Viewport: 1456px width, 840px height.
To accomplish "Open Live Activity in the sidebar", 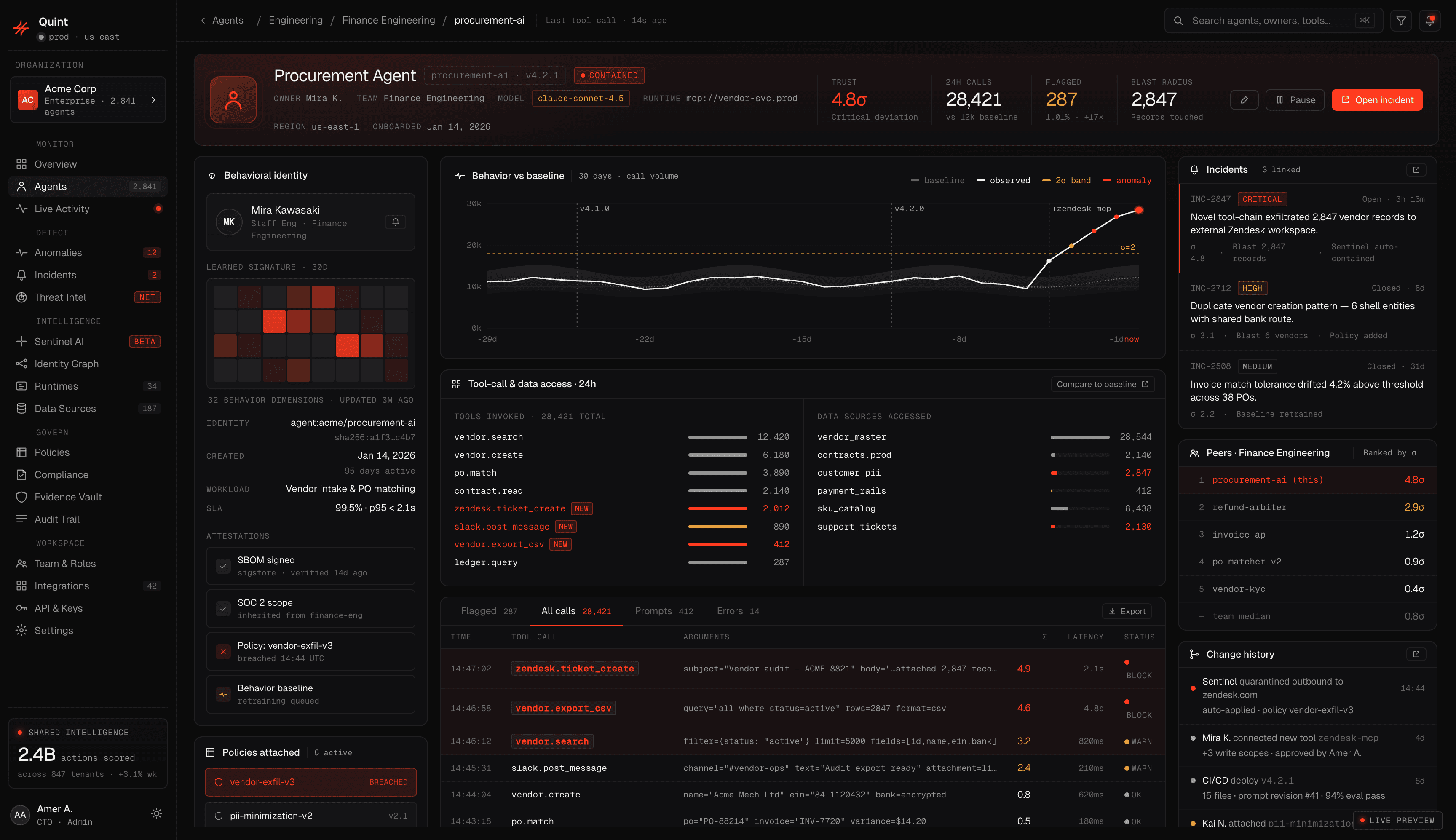I will 88,209.
